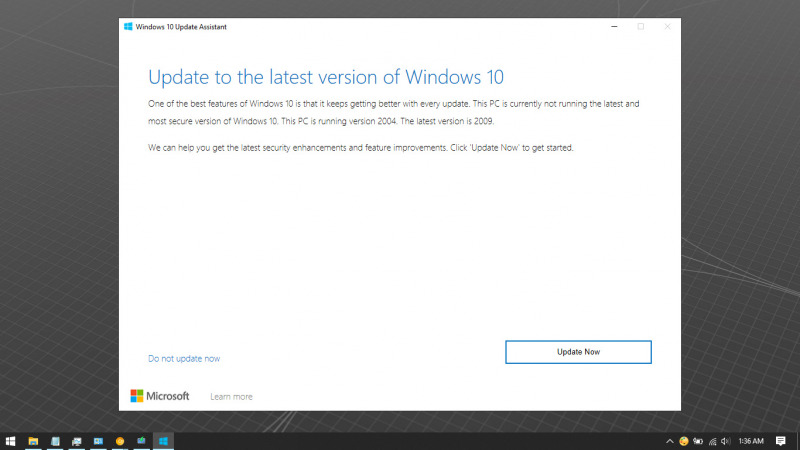This screenshot has height=450, width=800.
Task: Close the Windows 10 Update Assistant window
Action: point(667,27)
